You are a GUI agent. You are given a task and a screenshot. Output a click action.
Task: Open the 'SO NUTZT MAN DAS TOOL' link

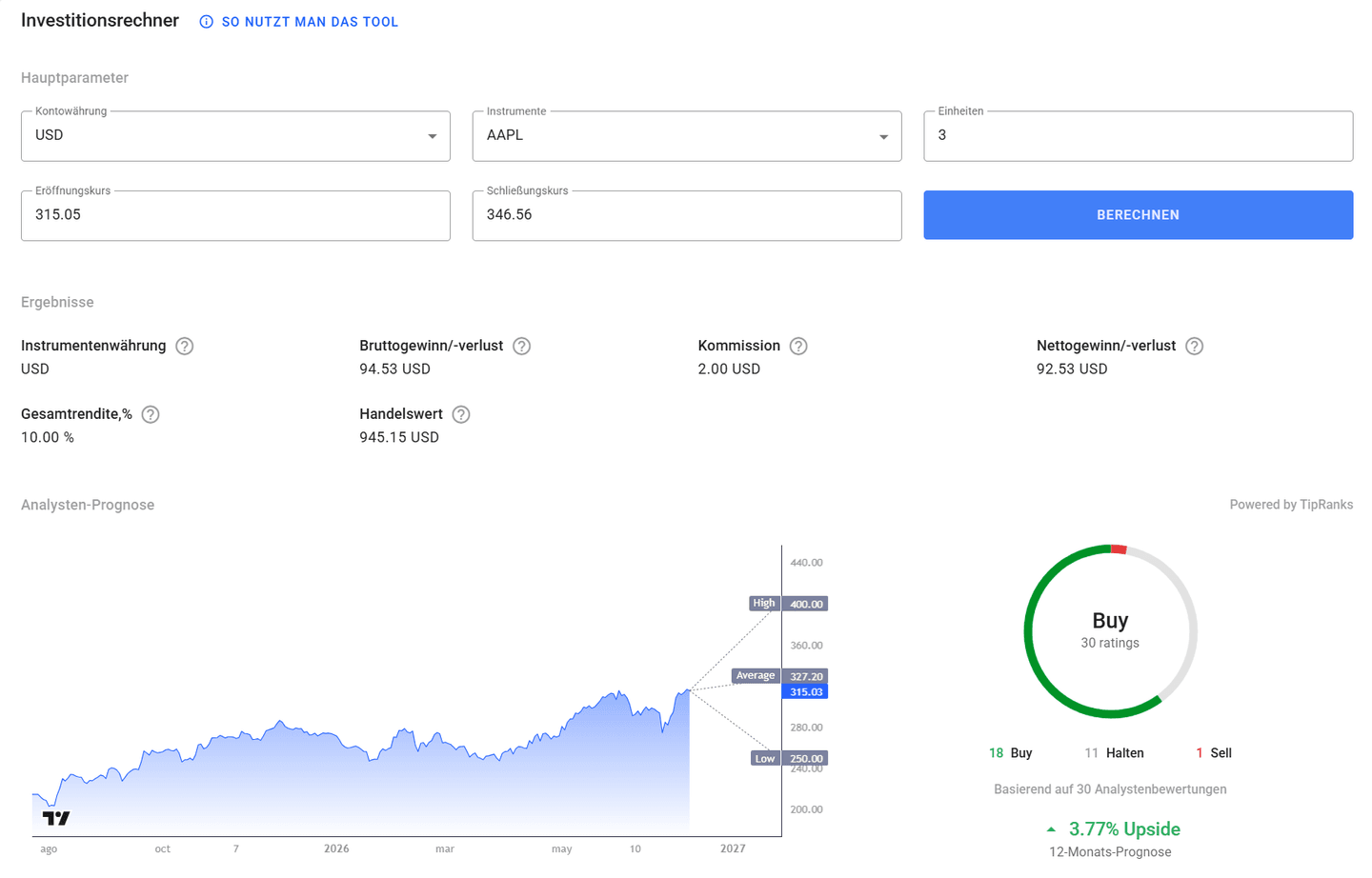tap(310, 22)
